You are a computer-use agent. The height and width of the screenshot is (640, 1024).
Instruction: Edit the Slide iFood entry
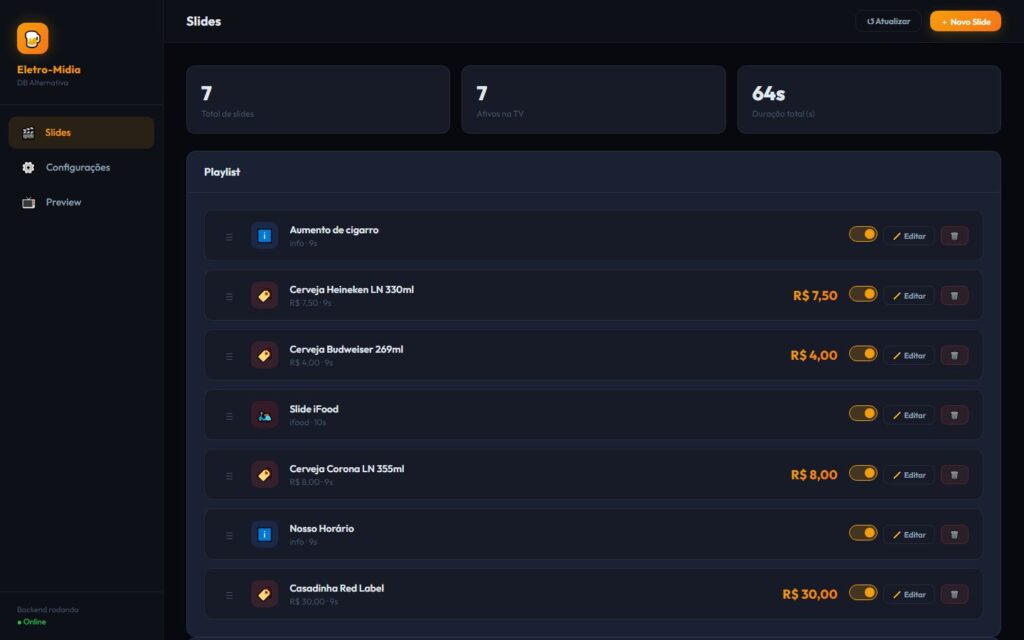click(x=909, y=415)
